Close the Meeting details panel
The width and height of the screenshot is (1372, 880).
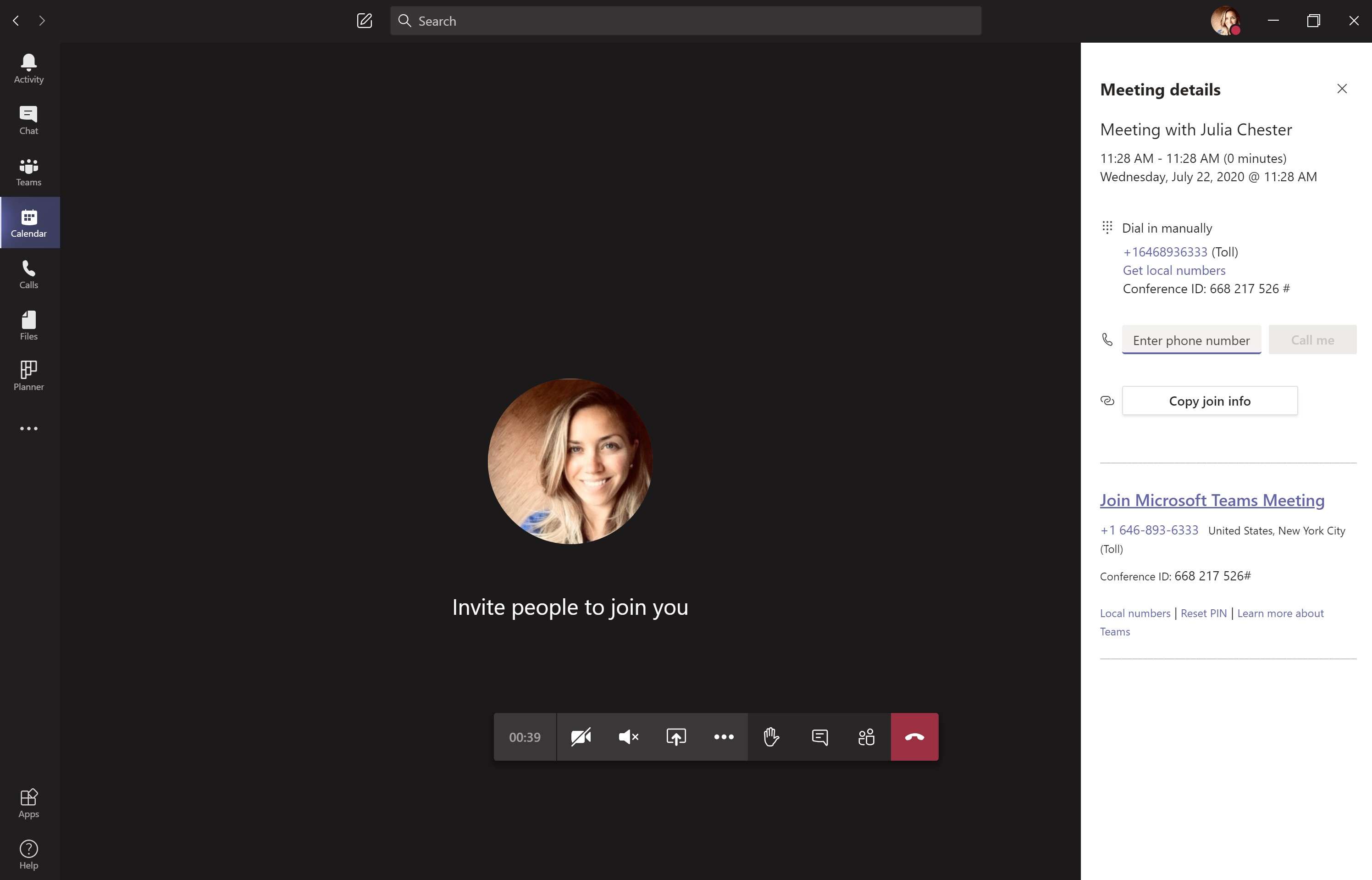click(1342, 89)
